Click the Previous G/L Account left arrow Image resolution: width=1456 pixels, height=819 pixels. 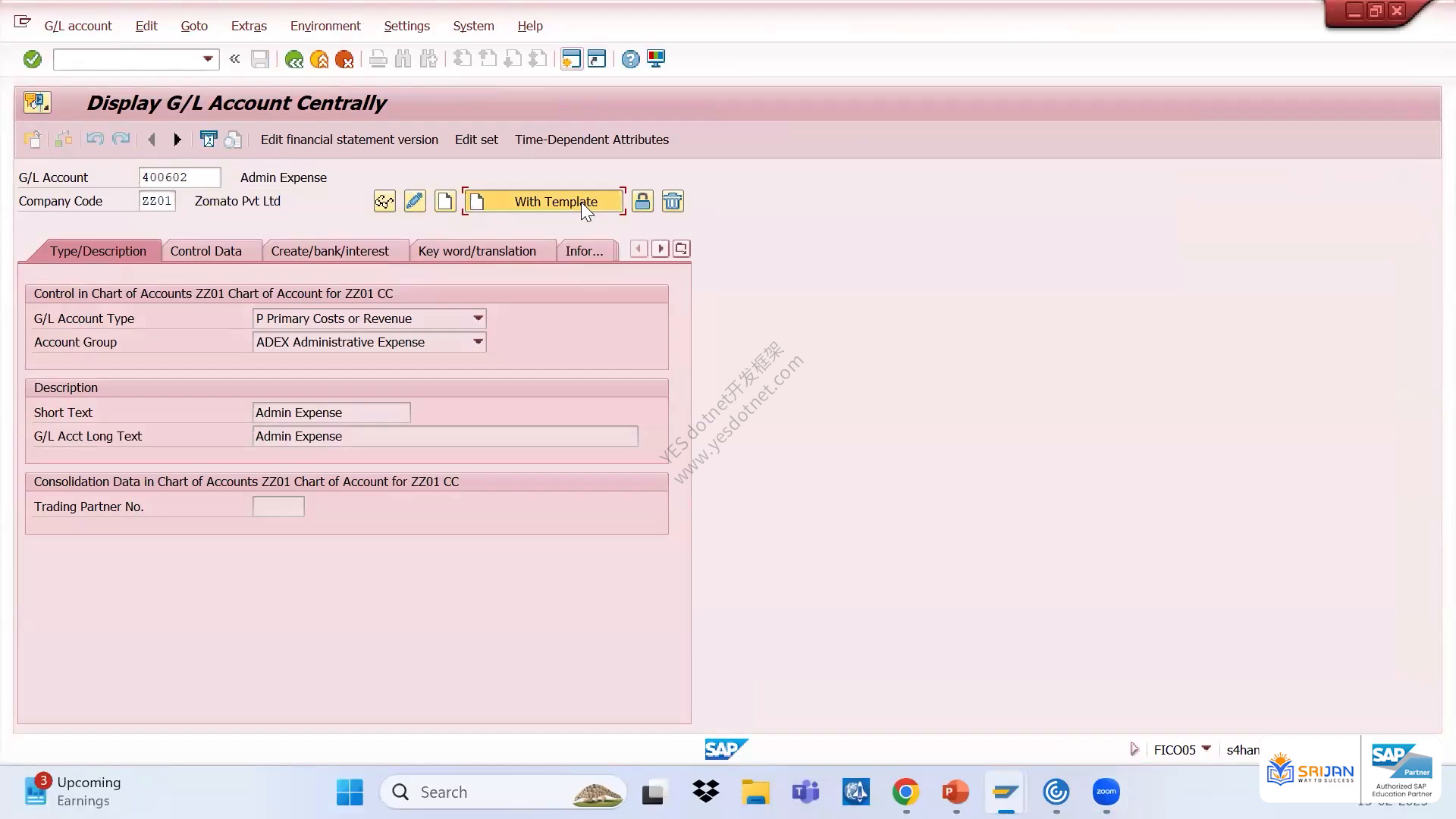click(152, 140)
